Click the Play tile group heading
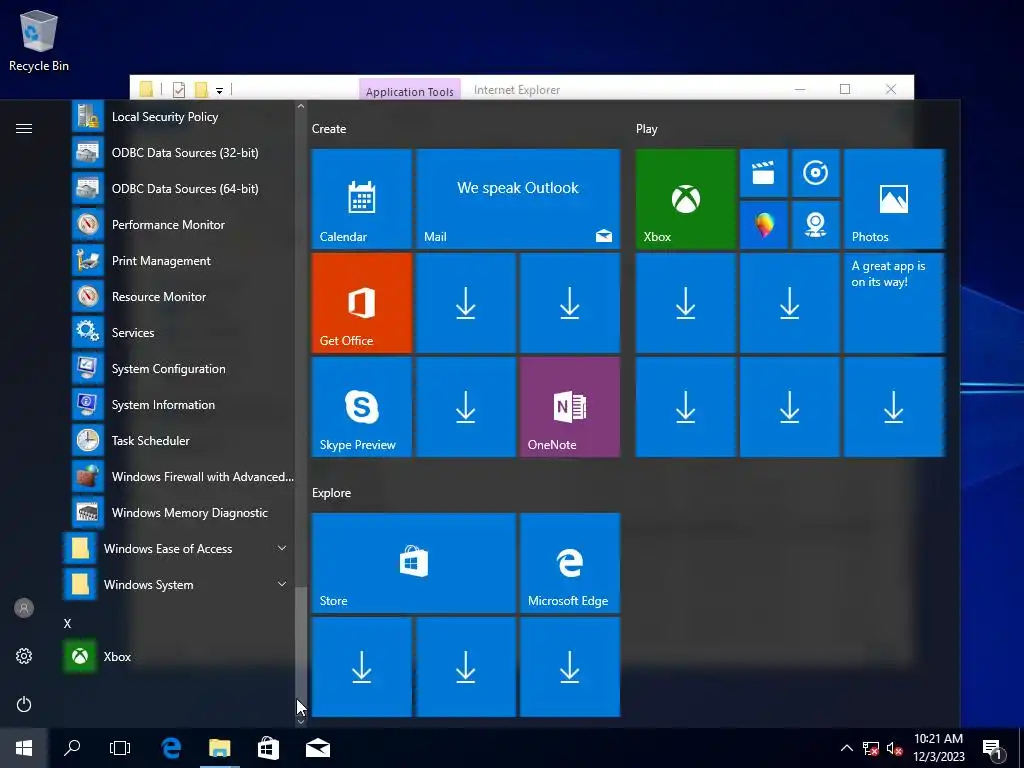Screen dimensions: 1024x768 (x=647, y=129)
